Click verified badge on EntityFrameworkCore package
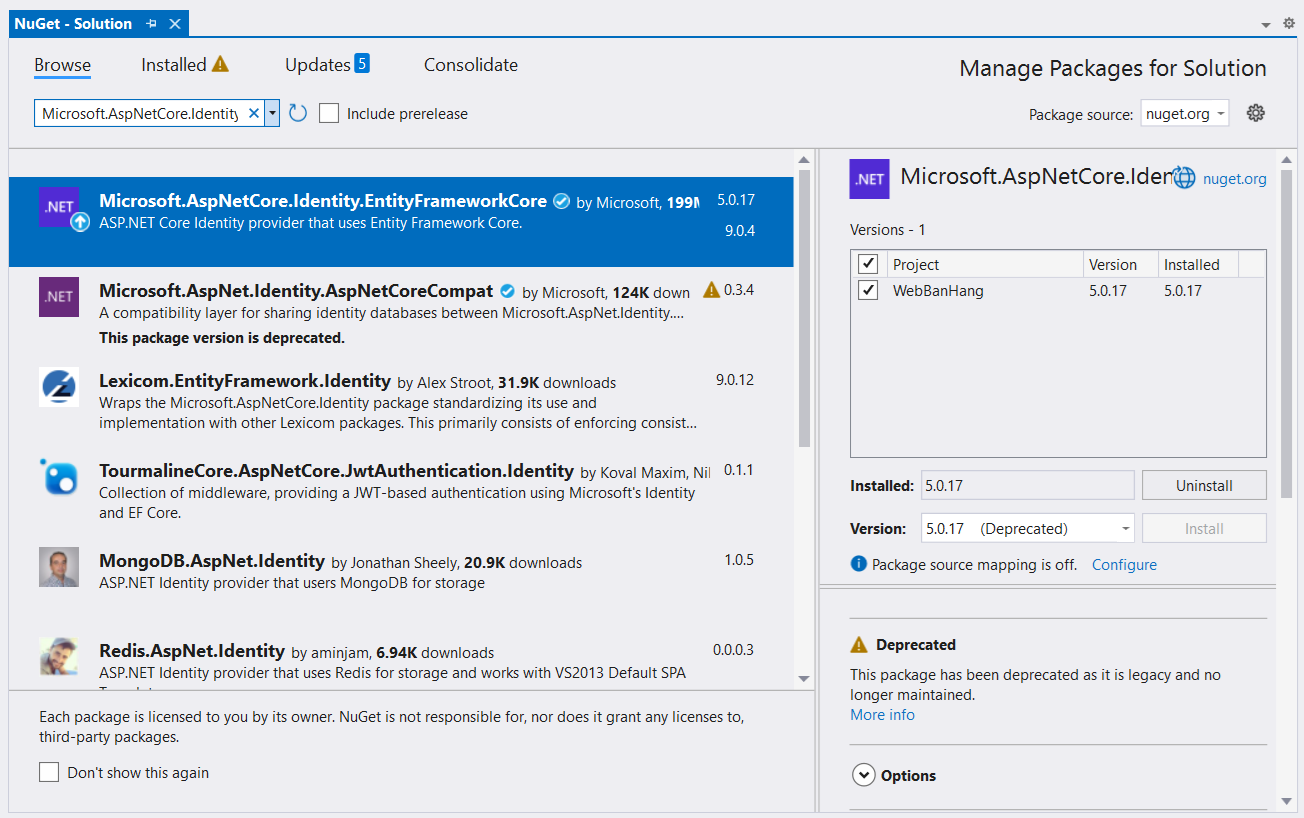Viewport: 1304px width, 818px height. (562, 201)
